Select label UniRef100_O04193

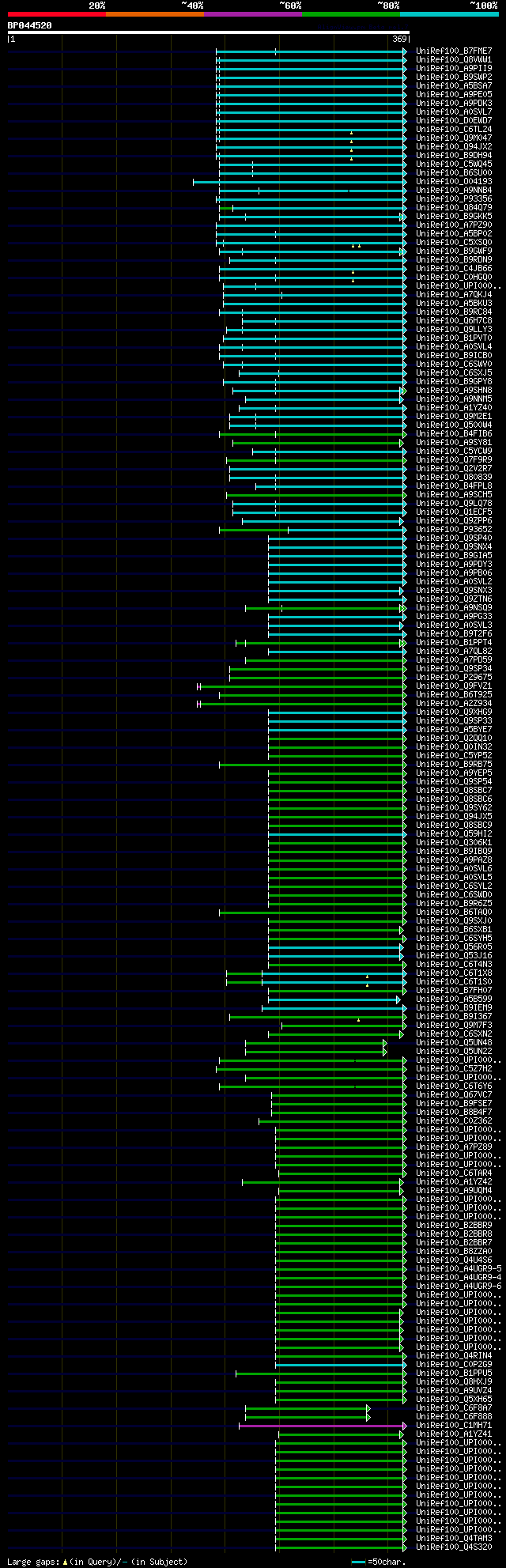454,181
